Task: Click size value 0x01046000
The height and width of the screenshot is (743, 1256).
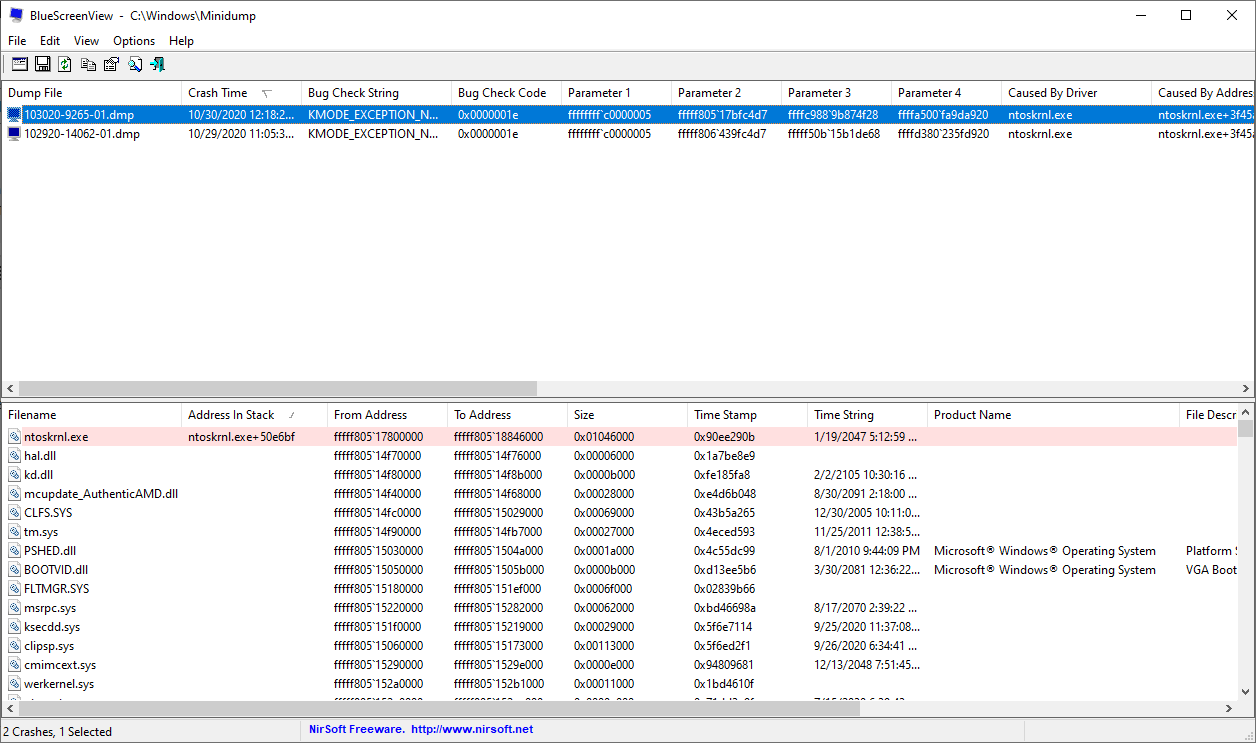Action: point(604,437)
